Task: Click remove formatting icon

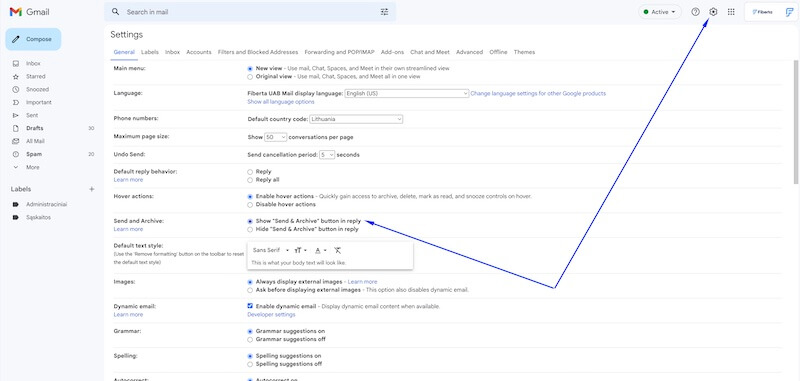Action: (x=337, y=250)
